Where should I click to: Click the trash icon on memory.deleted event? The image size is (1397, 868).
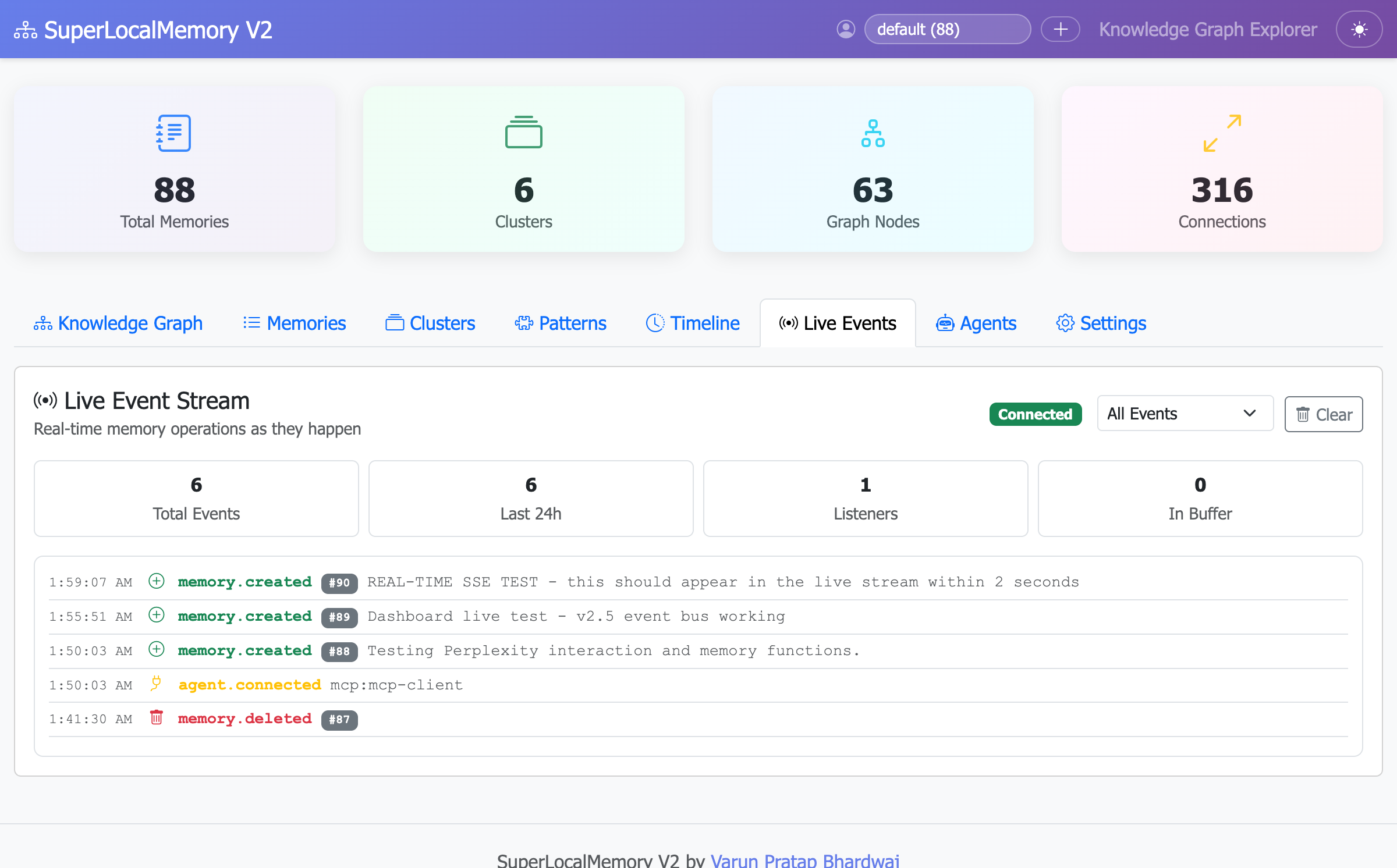coord(156,718)
